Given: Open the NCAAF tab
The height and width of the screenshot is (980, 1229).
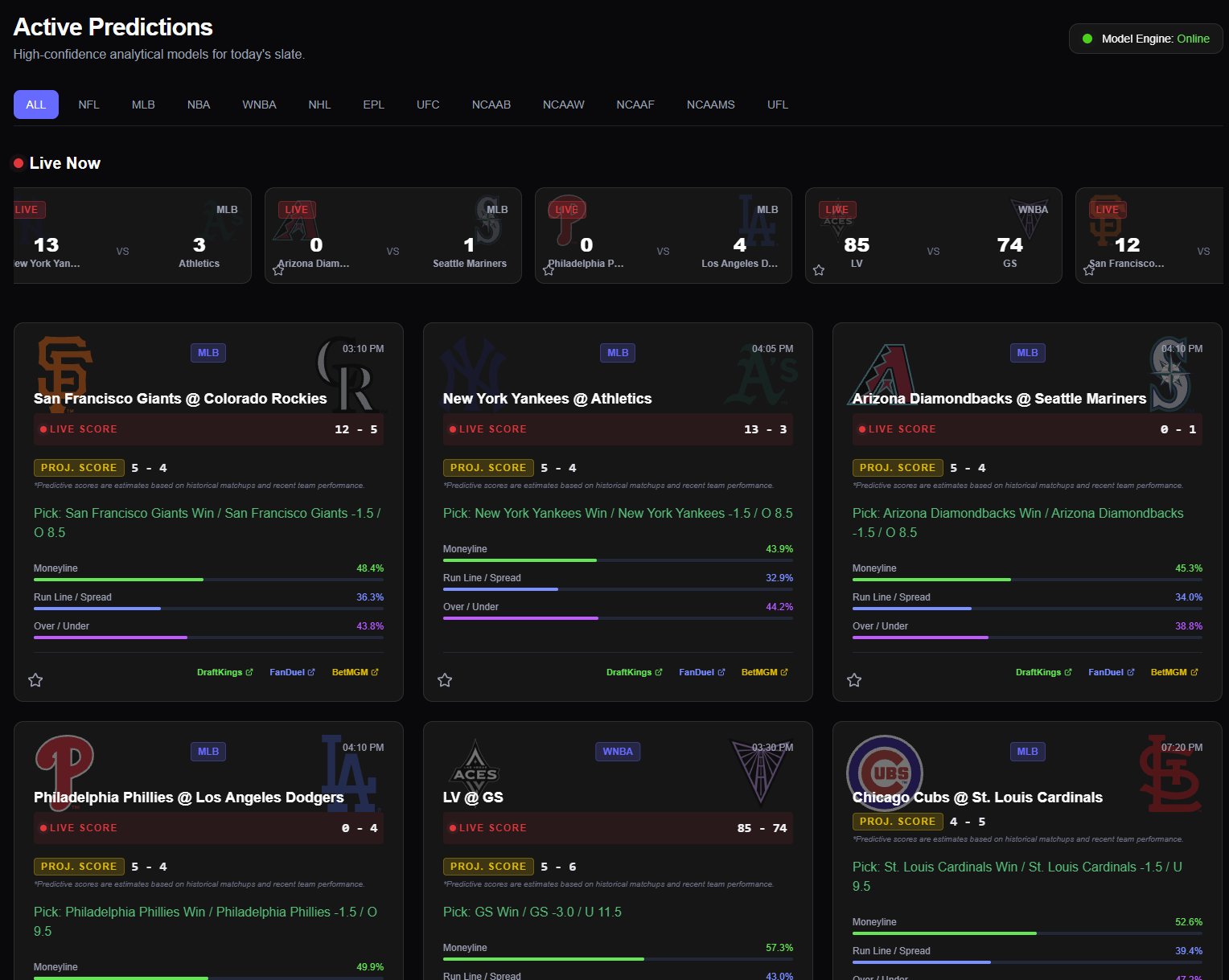Looking at the screenshot, I should 635,105.
